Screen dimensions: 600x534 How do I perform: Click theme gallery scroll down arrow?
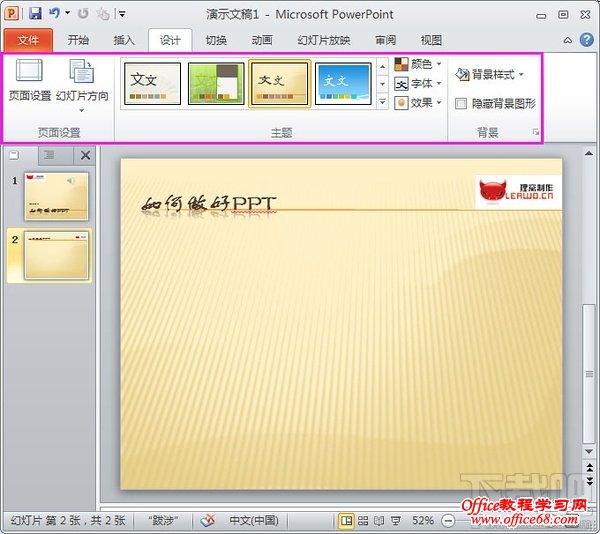pos(382,84)
